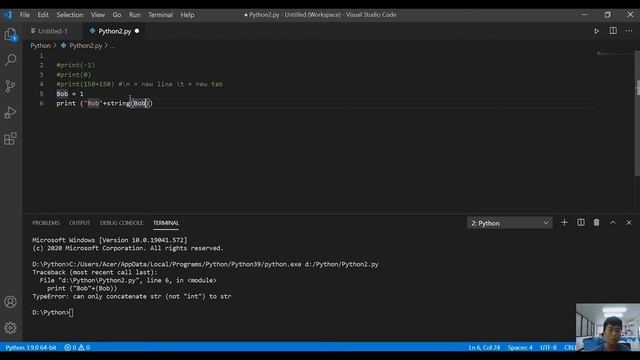
Task: Open editor More Actions ellipsis
Action: [x=629, y=31]
